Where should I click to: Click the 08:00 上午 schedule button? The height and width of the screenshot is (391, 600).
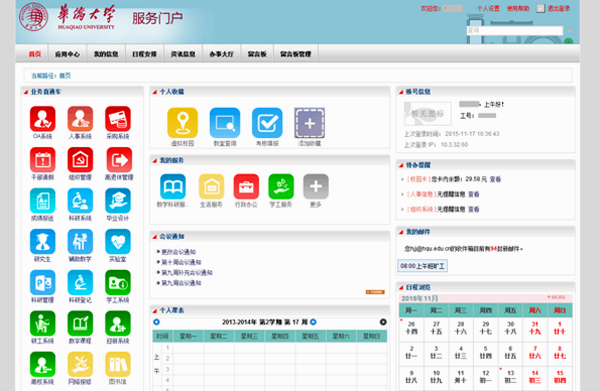click(x=422, y=266)
